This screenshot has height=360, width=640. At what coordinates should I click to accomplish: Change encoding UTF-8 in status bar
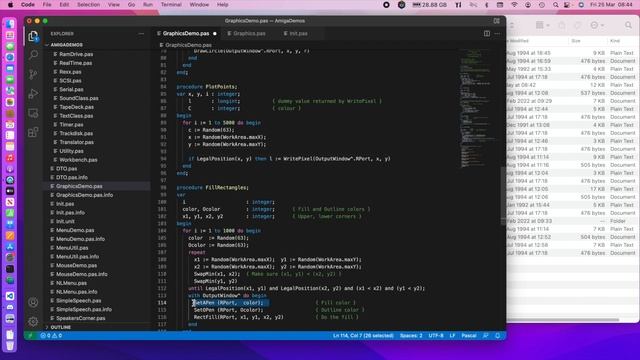click(436, 336)
